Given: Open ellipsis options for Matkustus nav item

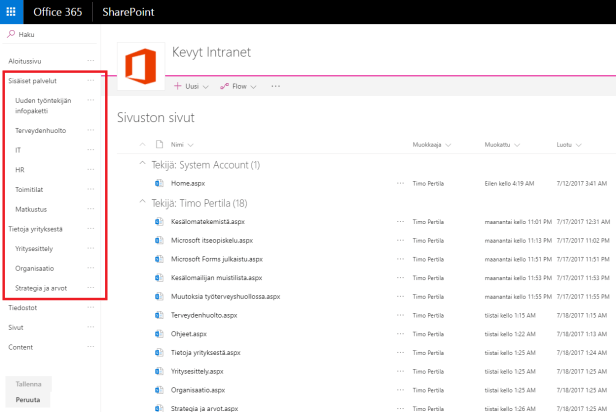Looking at the screenshot, I should pyautogui.click(x=91, y=209).
